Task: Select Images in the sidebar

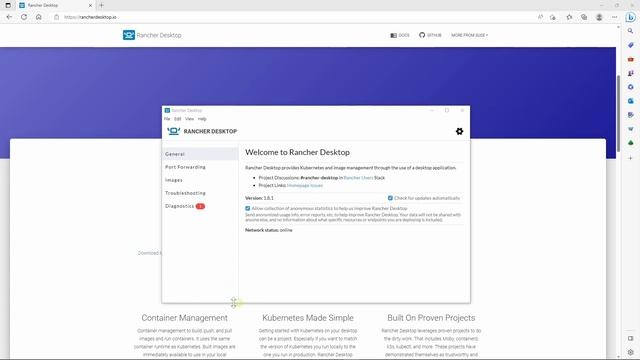Action: (200, 180)
